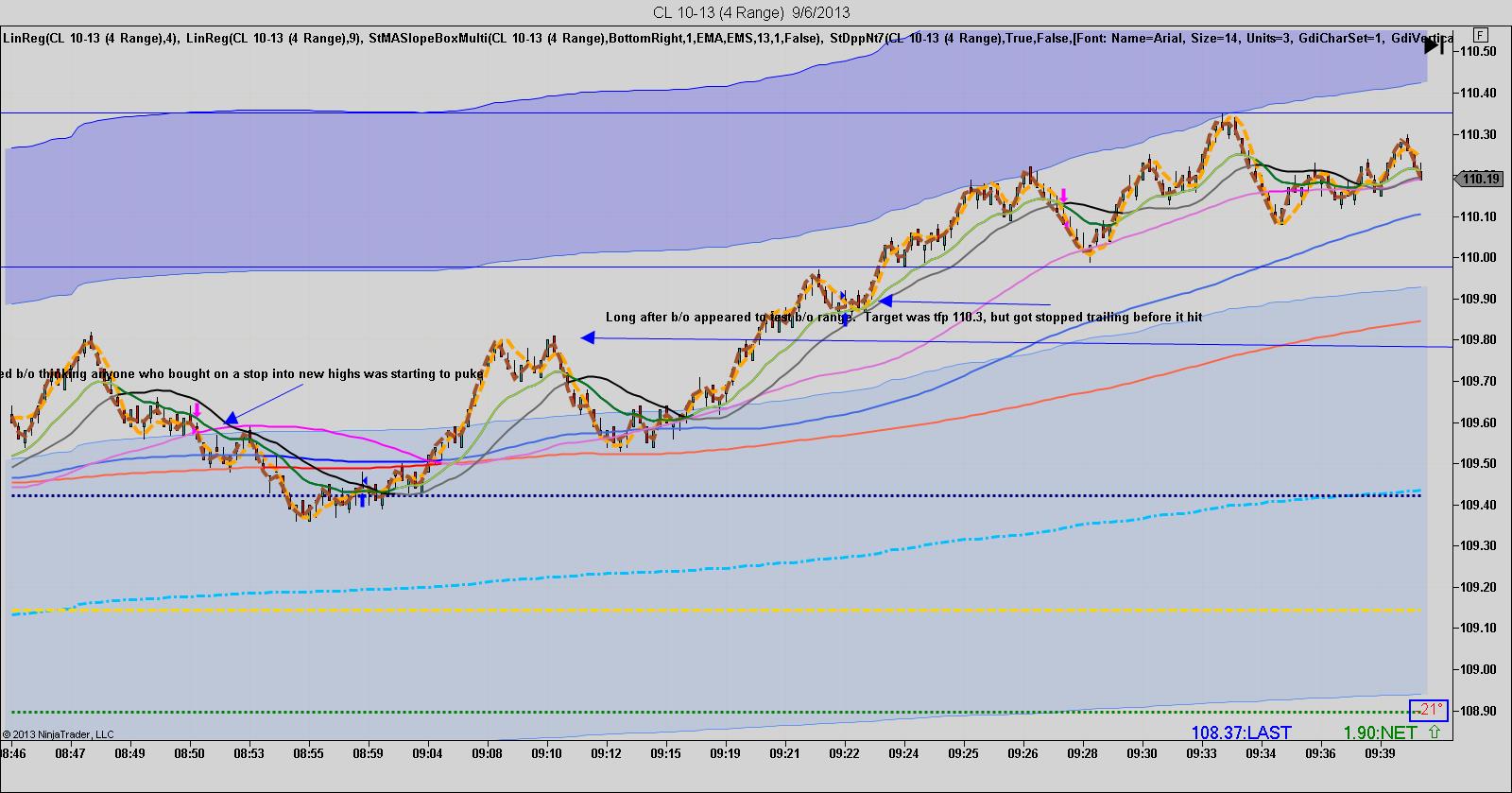Click the 1.90:NET readout
This screenshot has width=1512, height=793.
[x=1380, y=733]
